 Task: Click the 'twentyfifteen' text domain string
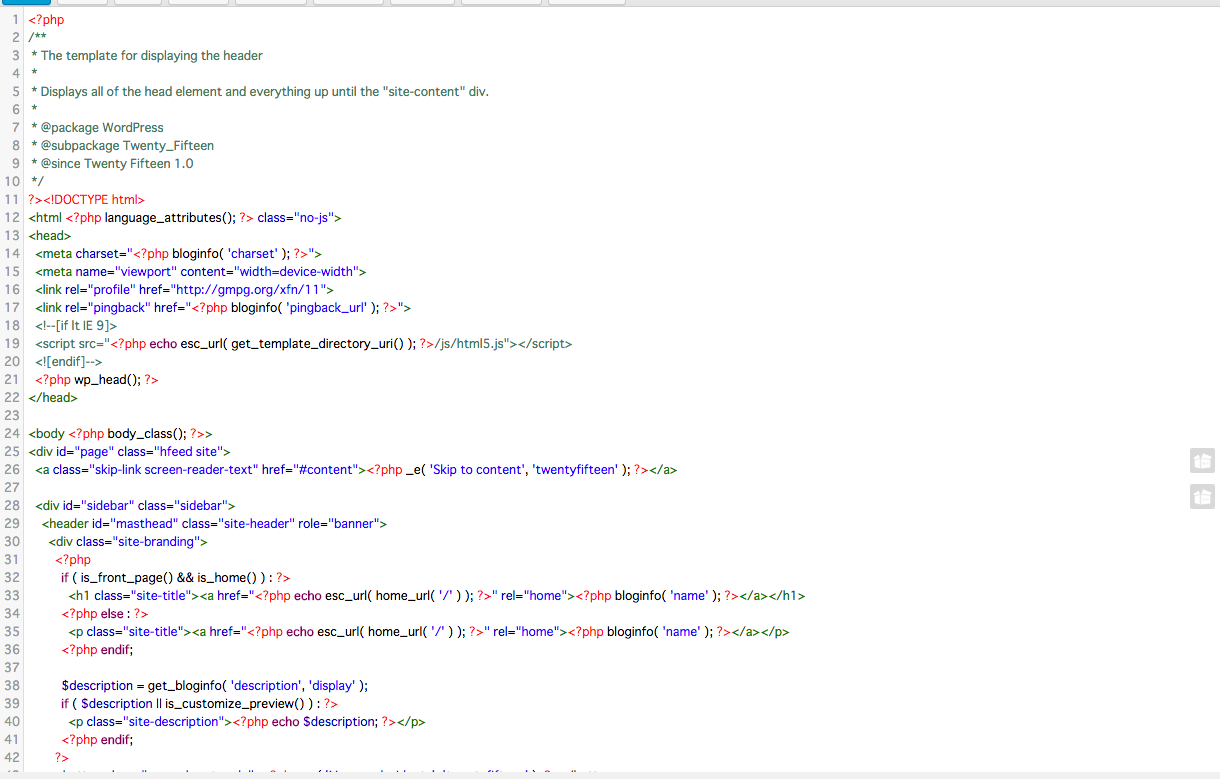575,470
